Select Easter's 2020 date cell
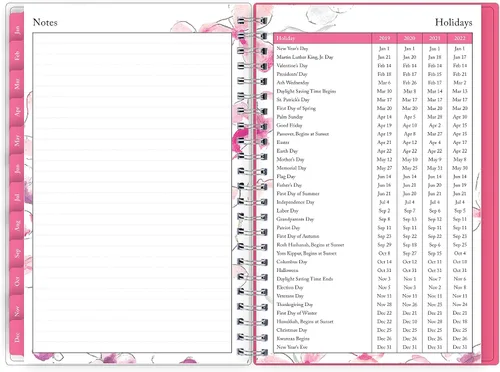 coord(409,142)
